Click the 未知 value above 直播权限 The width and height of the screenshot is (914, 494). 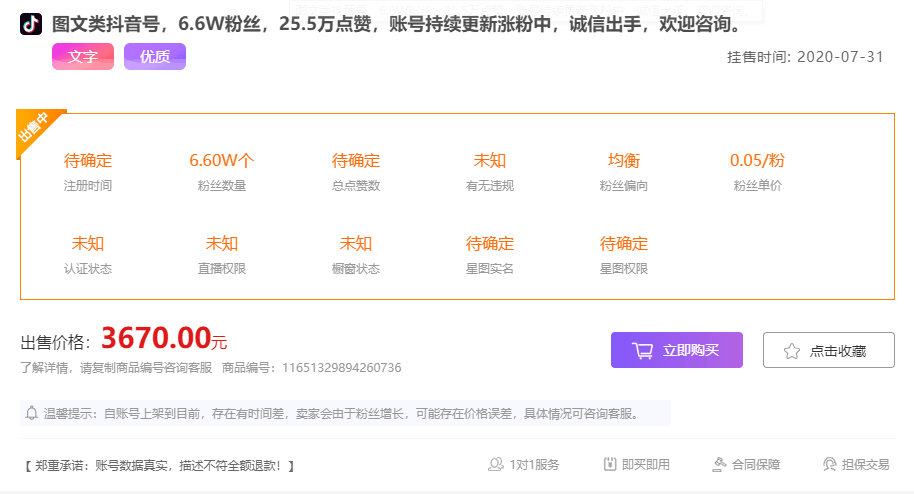click(222, 243)
